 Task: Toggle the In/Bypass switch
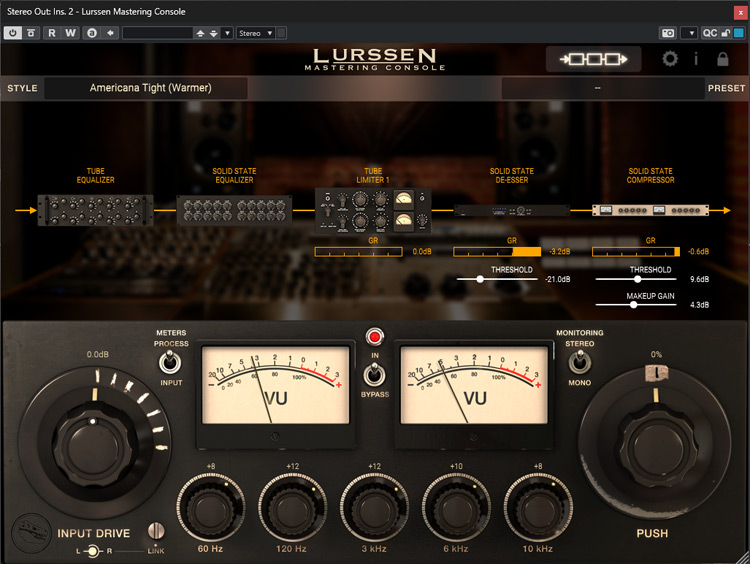tap(374, 374)
